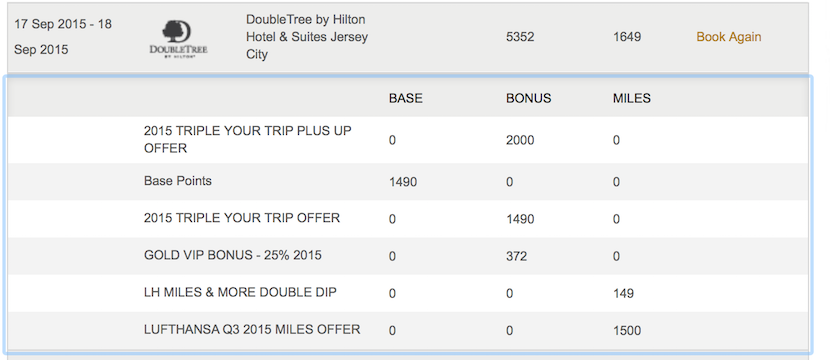Screen dimensions: 830x360
Task: Select the 17 Sep 2015 stay dates
Action: [62, 37]
